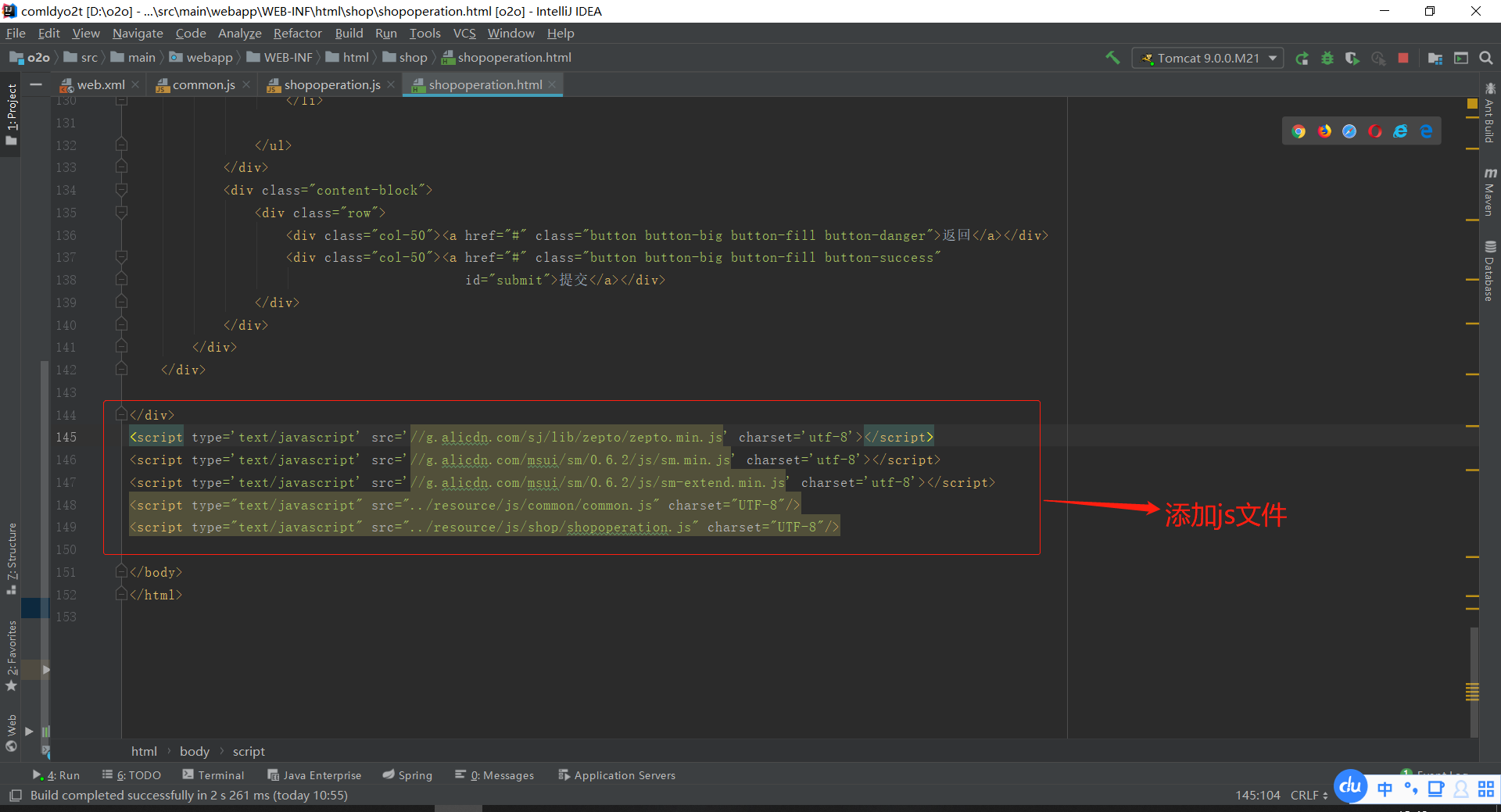This screenshot has width=1501, height=812.
Task: Click the html element breadcrumb
Action: 144,751
